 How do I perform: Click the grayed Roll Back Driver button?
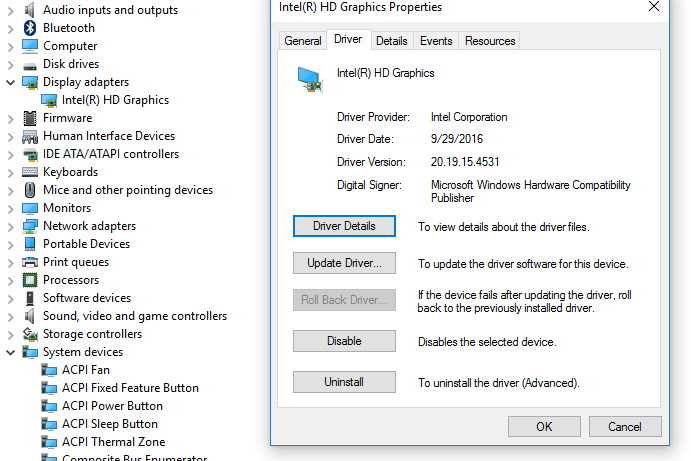click(x=344, y=300)
